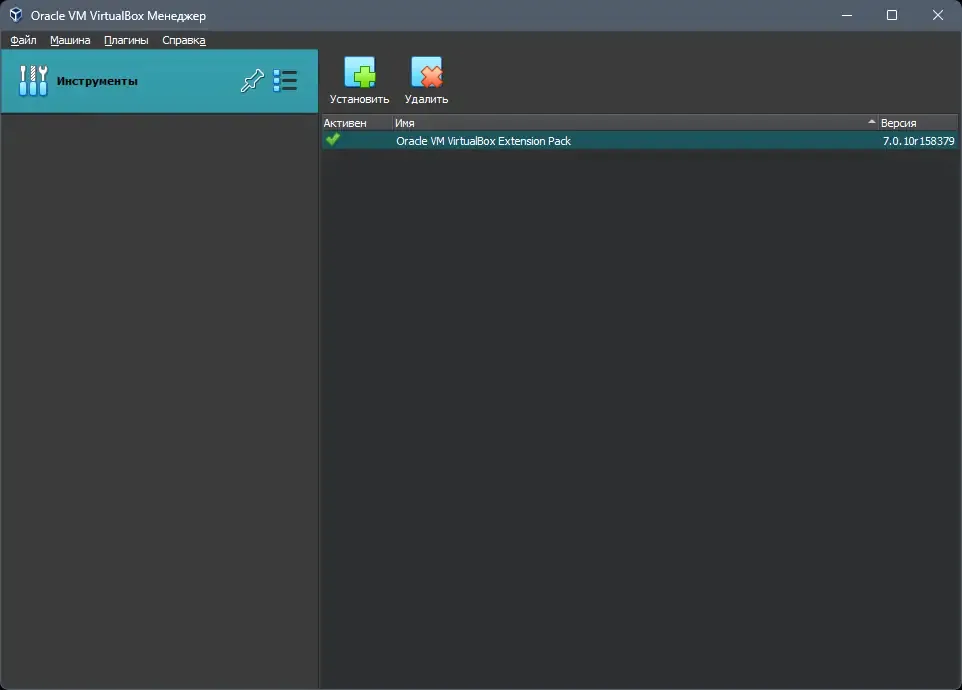Click the wrench and screwdriver Tools icon
The image size is (962, 690).
(x=33, y=81)
